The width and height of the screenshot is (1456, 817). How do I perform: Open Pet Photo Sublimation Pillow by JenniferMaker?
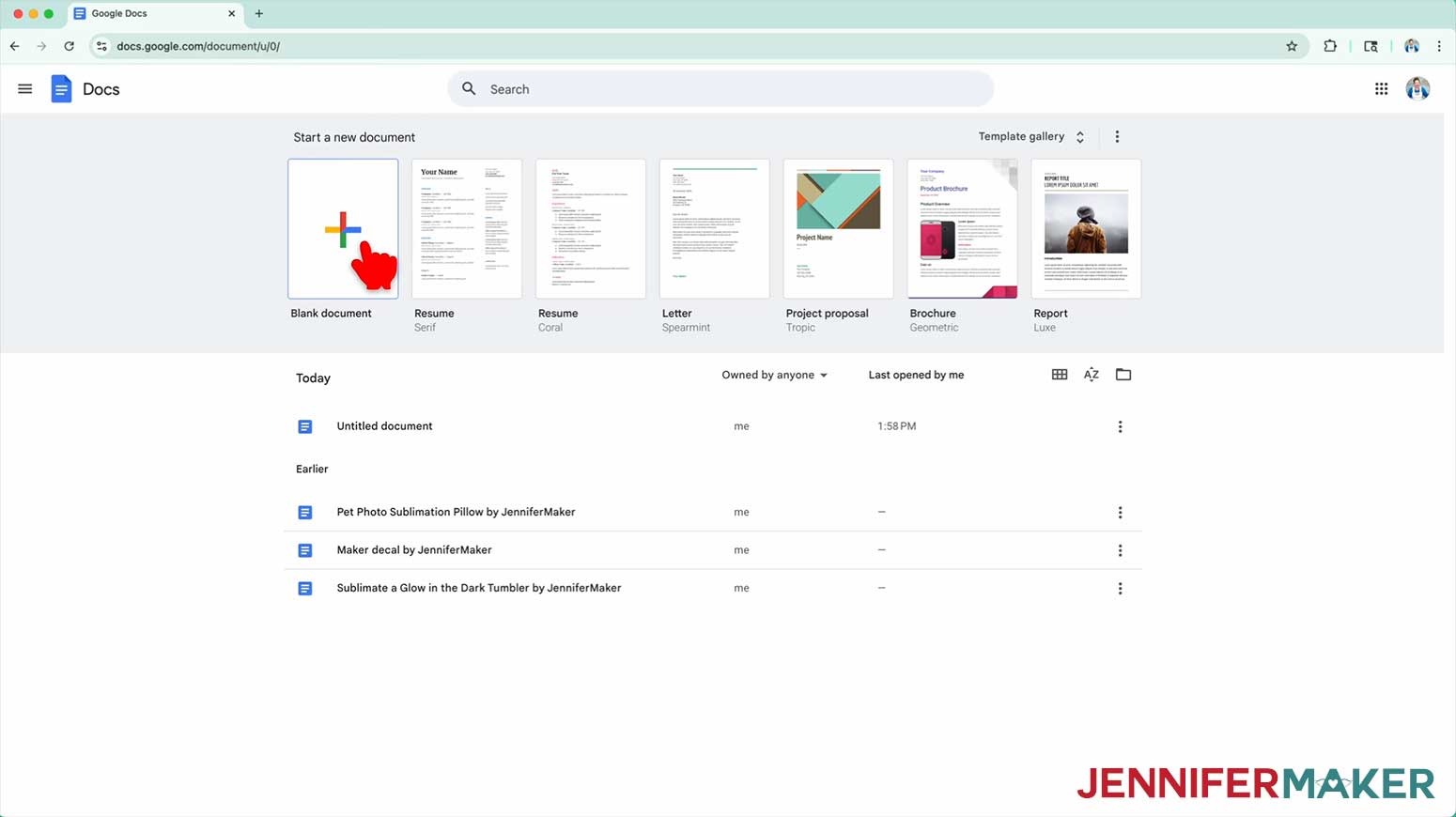(456, 512)
